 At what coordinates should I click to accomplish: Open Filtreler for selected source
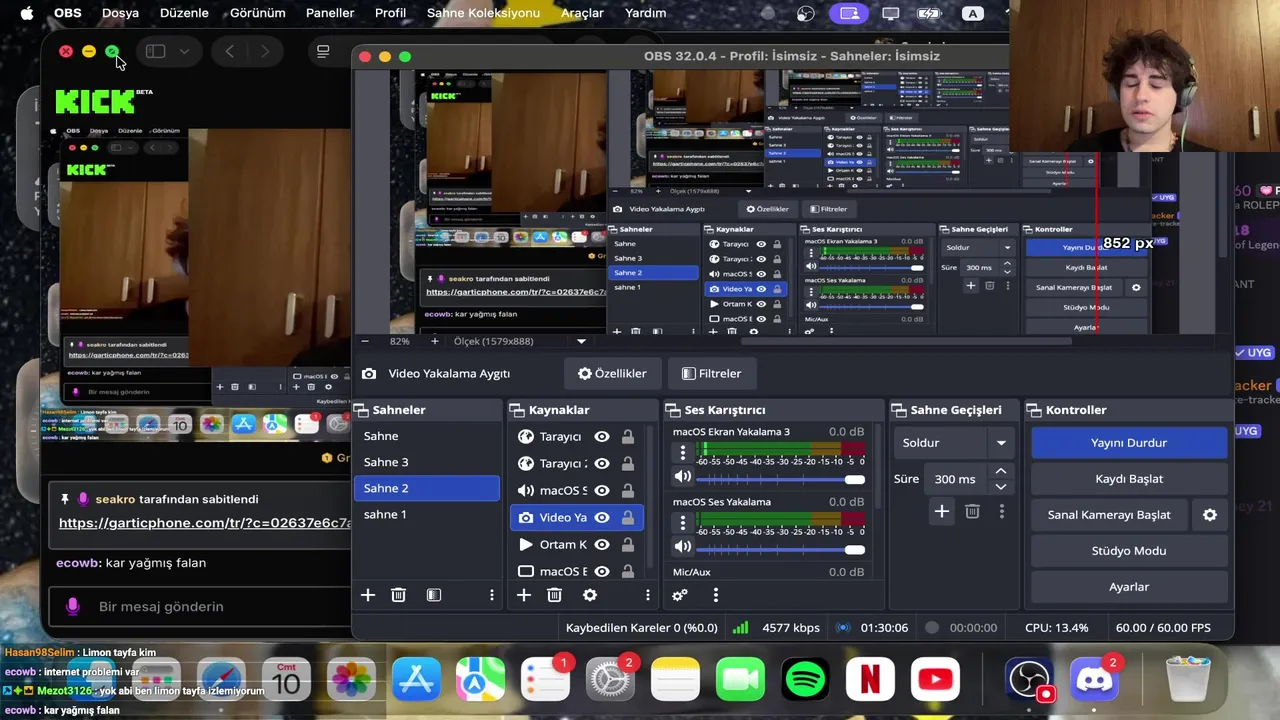(711, 373)
